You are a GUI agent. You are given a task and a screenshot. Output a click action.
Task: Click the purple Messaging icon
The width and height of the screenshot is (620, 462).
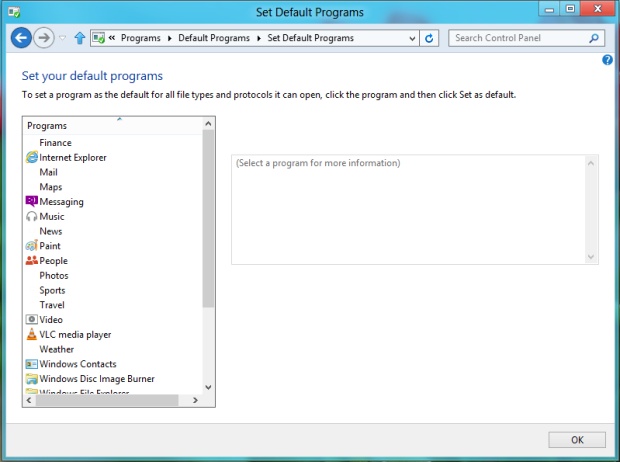[x=32, y=201]
